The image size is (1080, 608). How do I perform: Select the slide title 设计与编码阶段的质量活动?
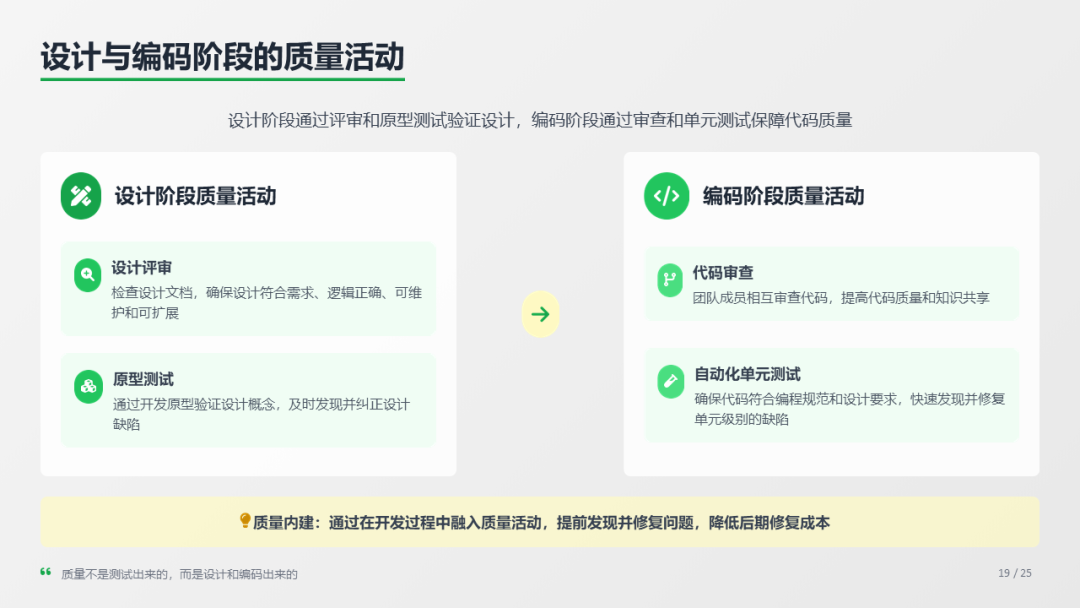222,57
